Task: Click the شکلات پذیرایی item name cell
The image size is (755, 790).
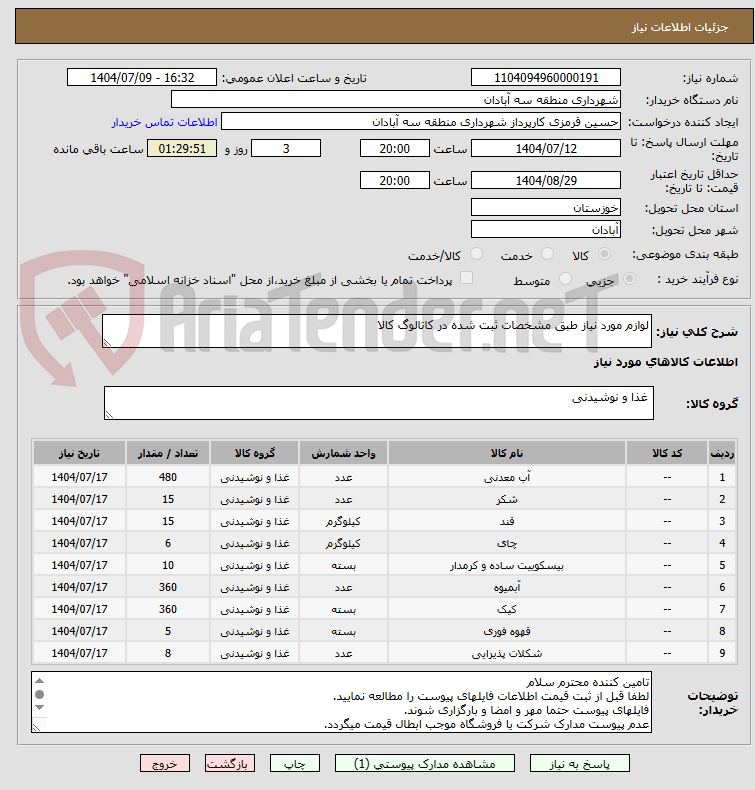Action: 507,653
